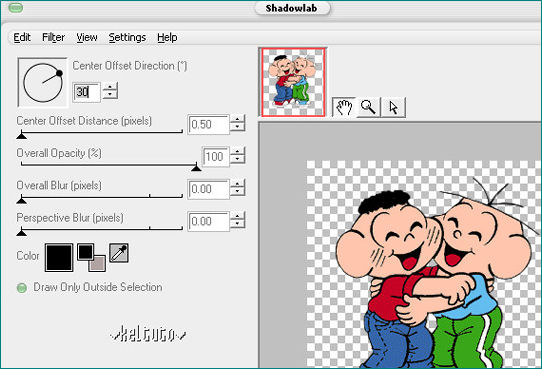
Task: Increase Overall Opacity using up stepper
Action: [237, 152]
